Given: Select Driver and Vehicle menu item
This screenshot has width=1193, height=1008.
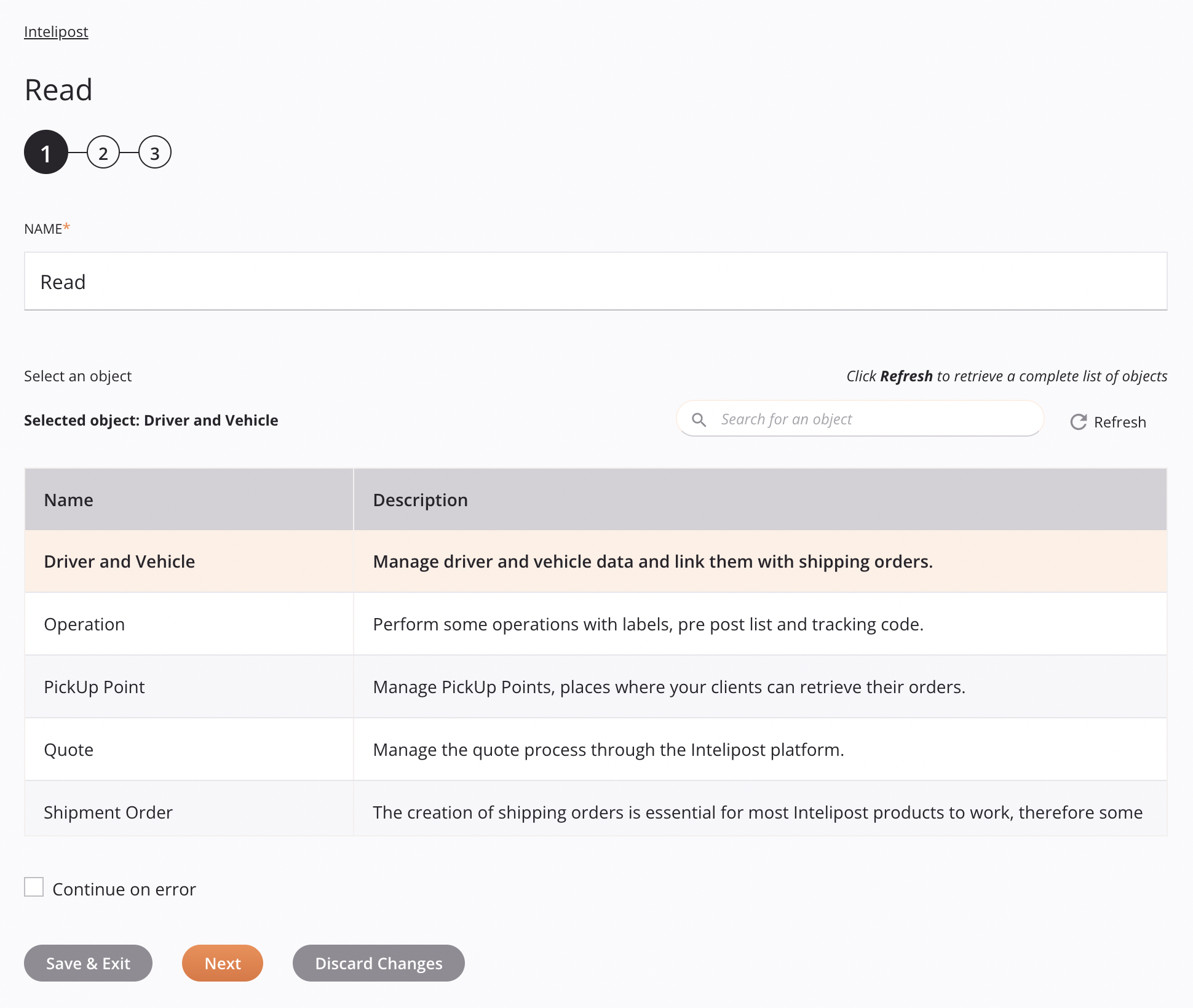Looking at the screenshot, I should click(x=119, y=561).
